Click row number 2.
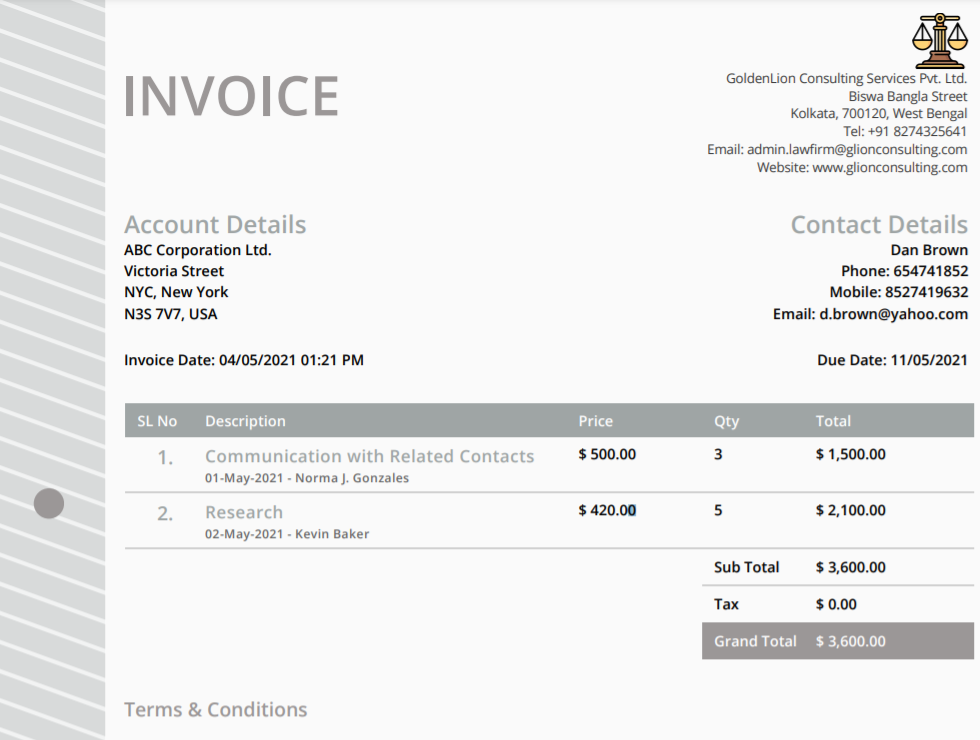The image size is (980, 740). point(165,514)
